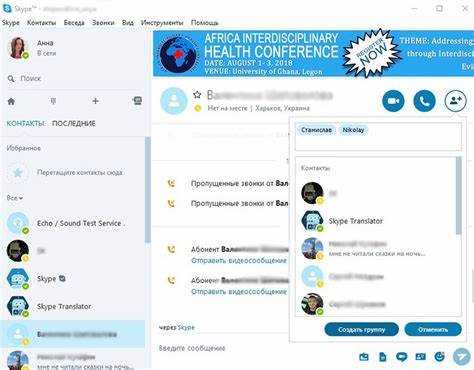
Task: Click second Отправить видеосообщение link
Action: (x=239, y=292)
